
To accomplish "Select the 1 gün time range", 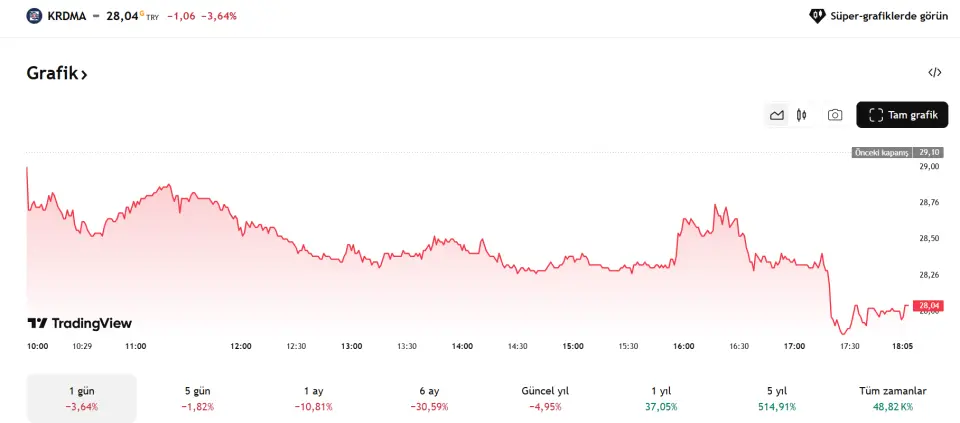I will (x=81, y=398).
